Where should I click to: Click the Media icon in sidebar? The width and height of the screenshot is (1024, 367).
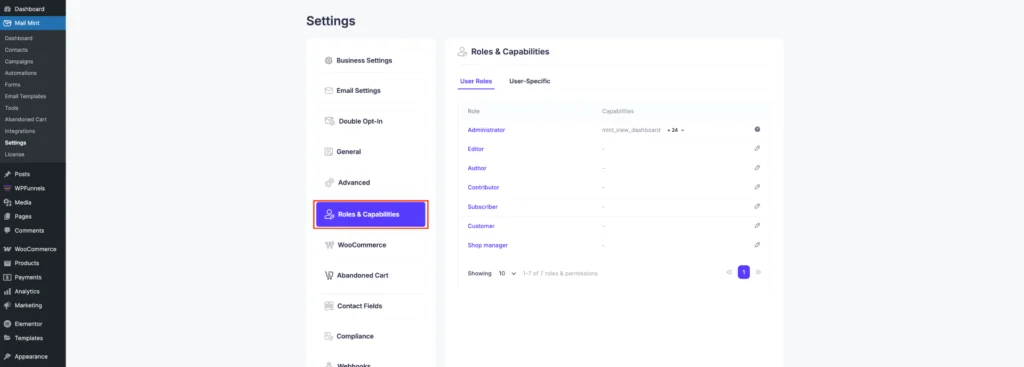click(x=7, y=202)
